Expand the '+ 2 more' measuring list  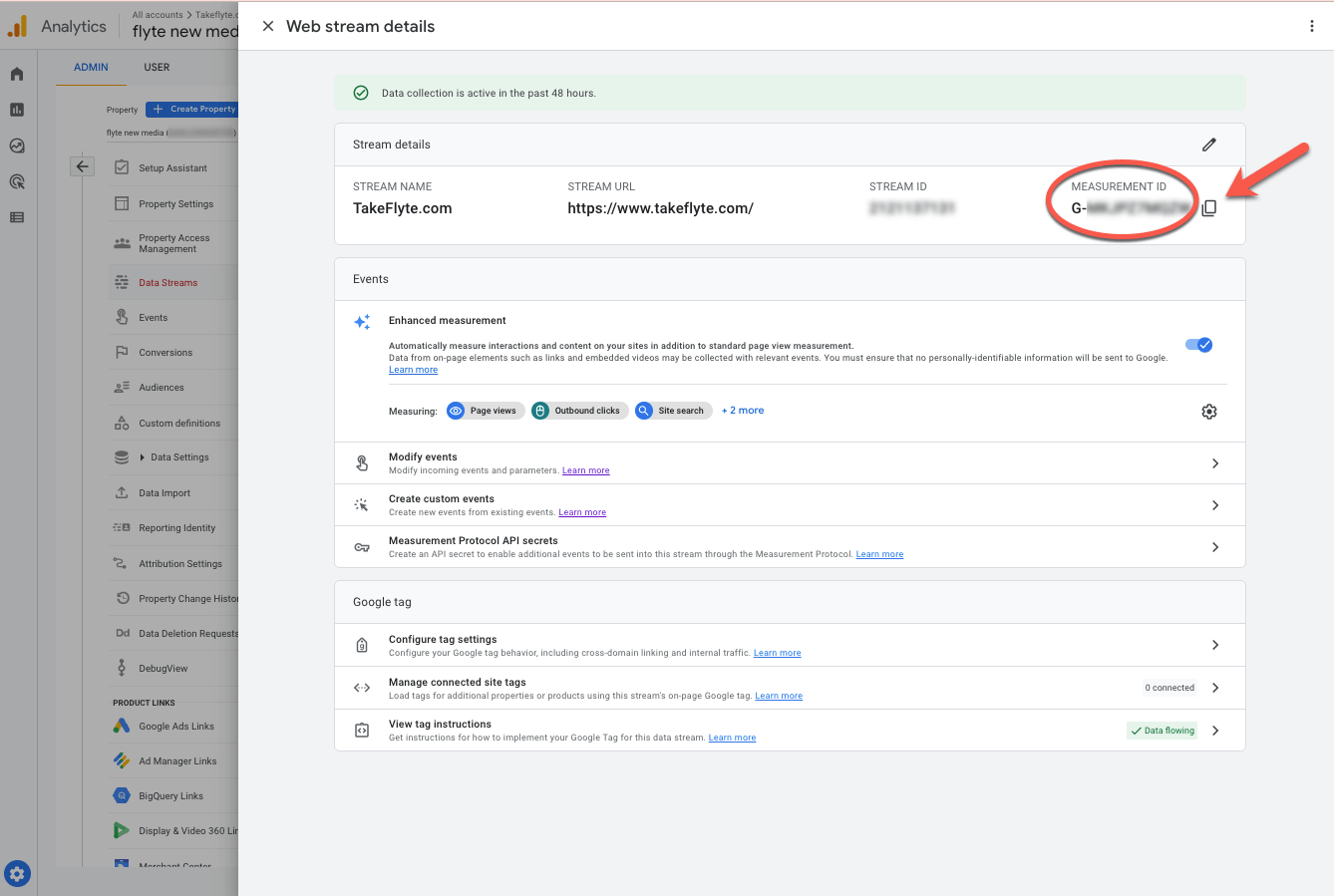point(742,410)
